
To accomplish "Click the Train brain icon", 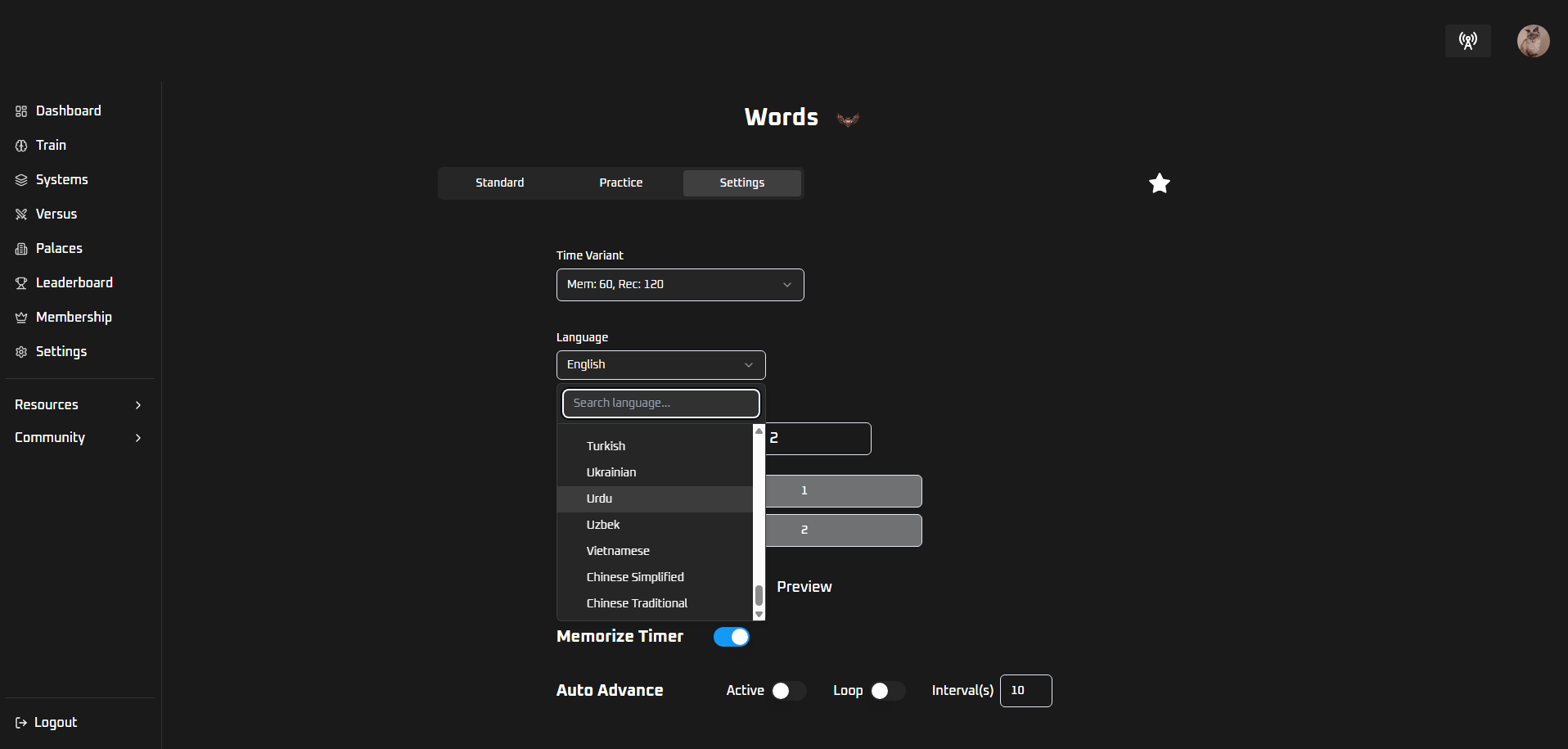I will [x=21, y=146].
